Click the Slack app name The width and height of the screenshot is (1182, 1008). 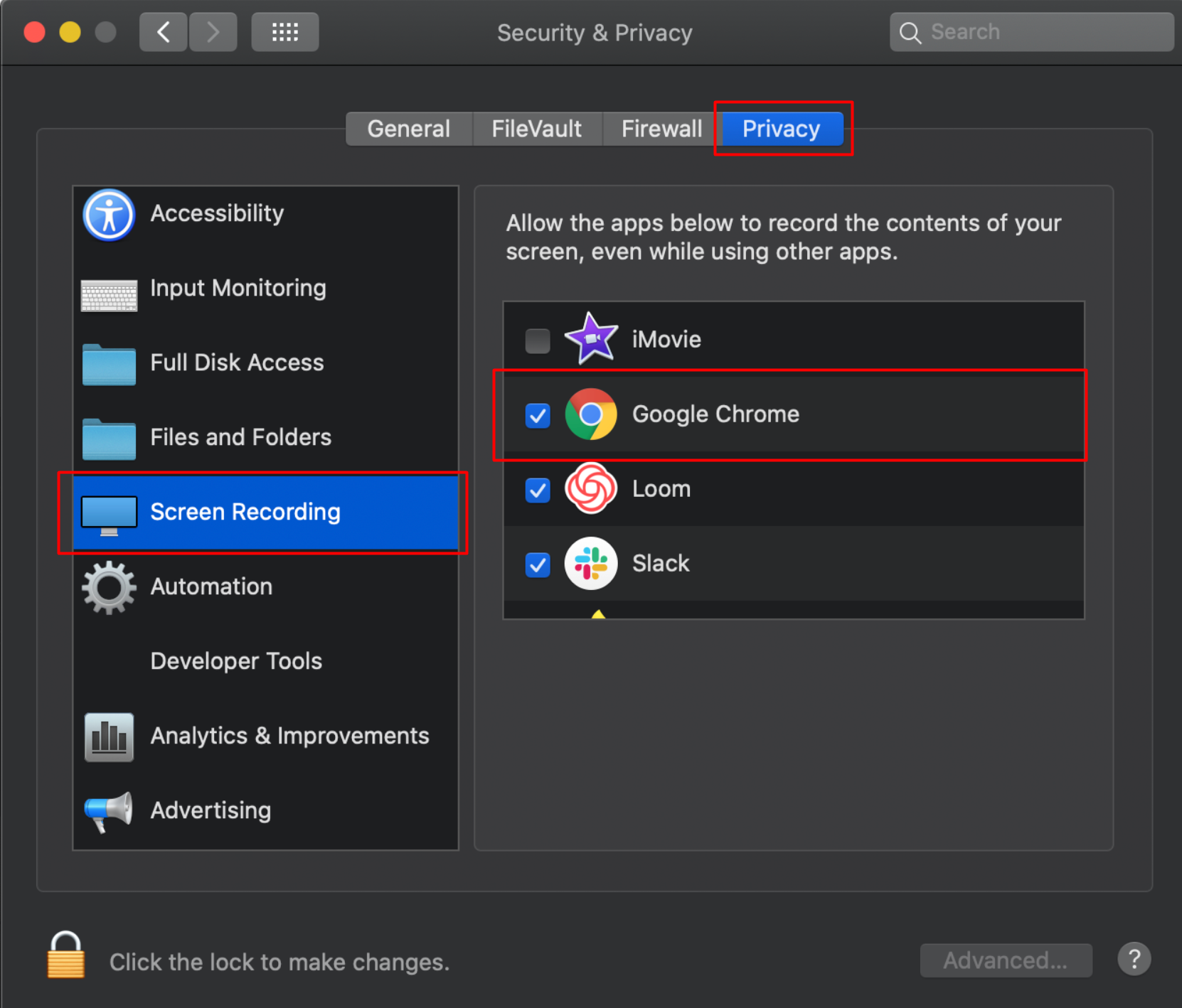(661, 564)
